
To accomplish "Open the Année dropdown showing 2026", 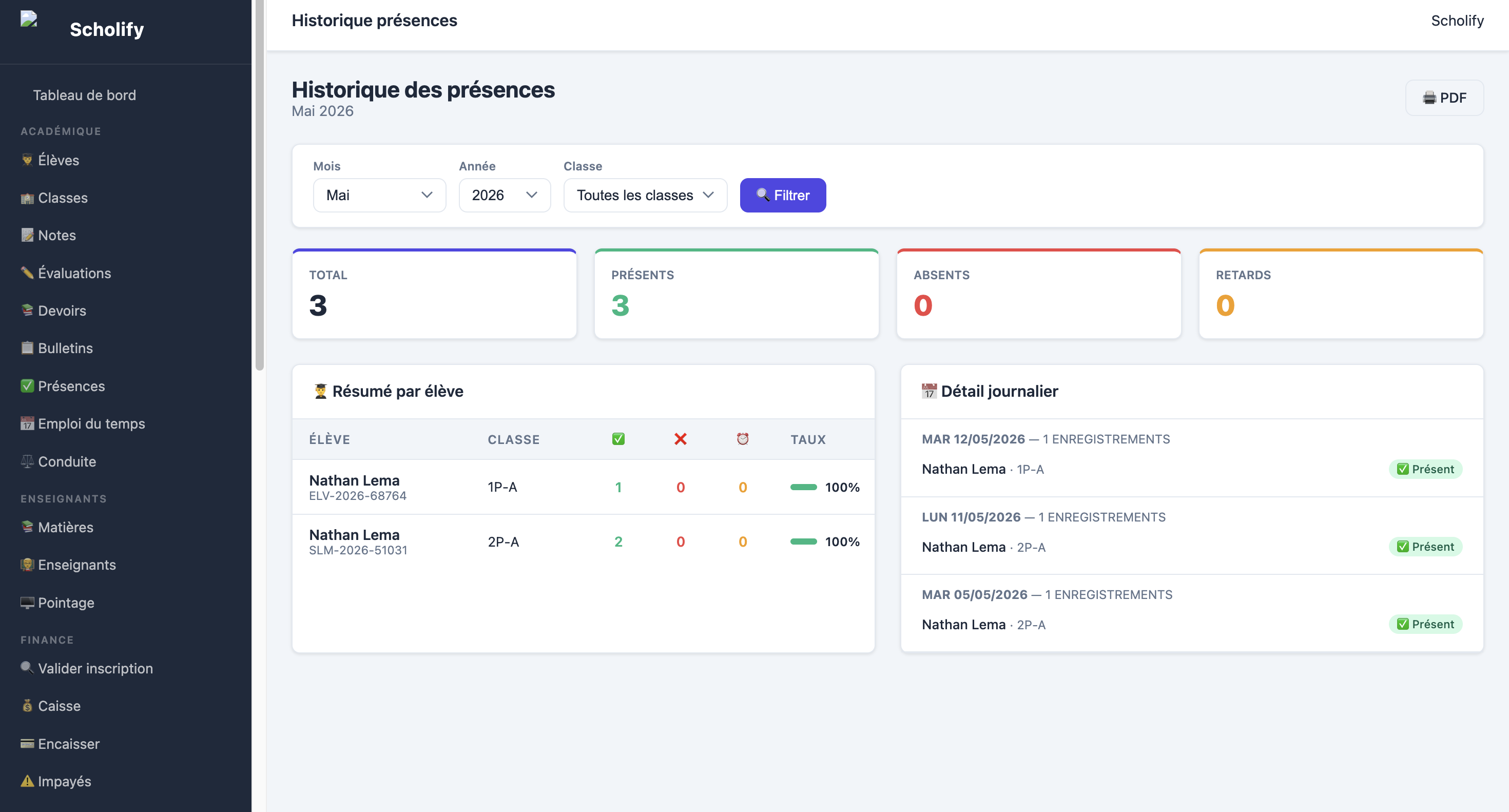I will point(505,195).
